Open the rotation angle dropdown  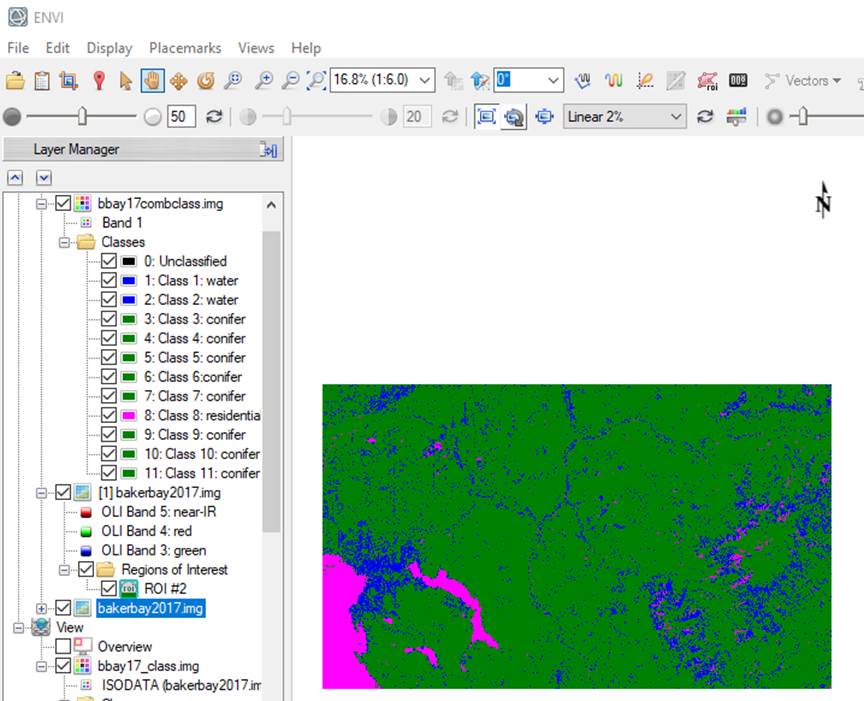553,80
